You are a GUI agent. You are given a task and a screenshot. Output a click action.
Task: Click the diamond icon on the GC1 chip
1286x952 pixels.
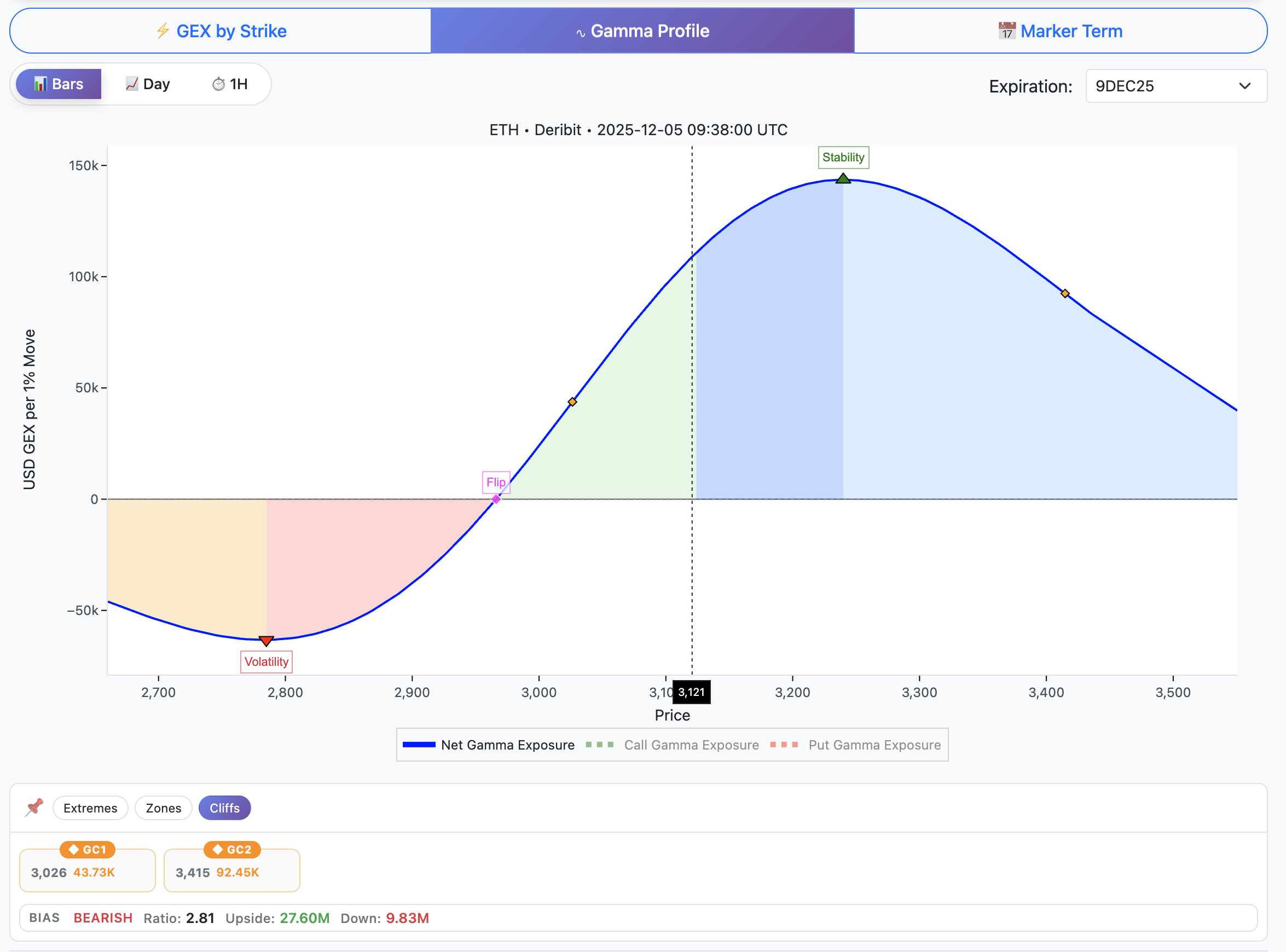click(x=73, y=850)
